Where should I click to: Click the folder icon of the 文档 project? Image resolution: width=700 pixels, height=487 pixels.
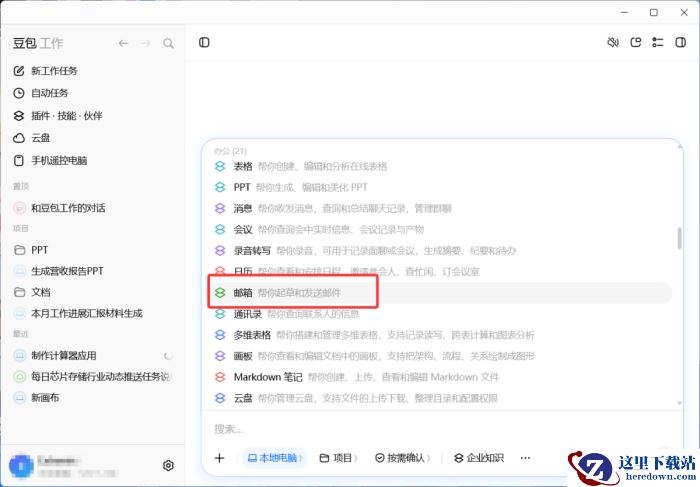[19, 292]
